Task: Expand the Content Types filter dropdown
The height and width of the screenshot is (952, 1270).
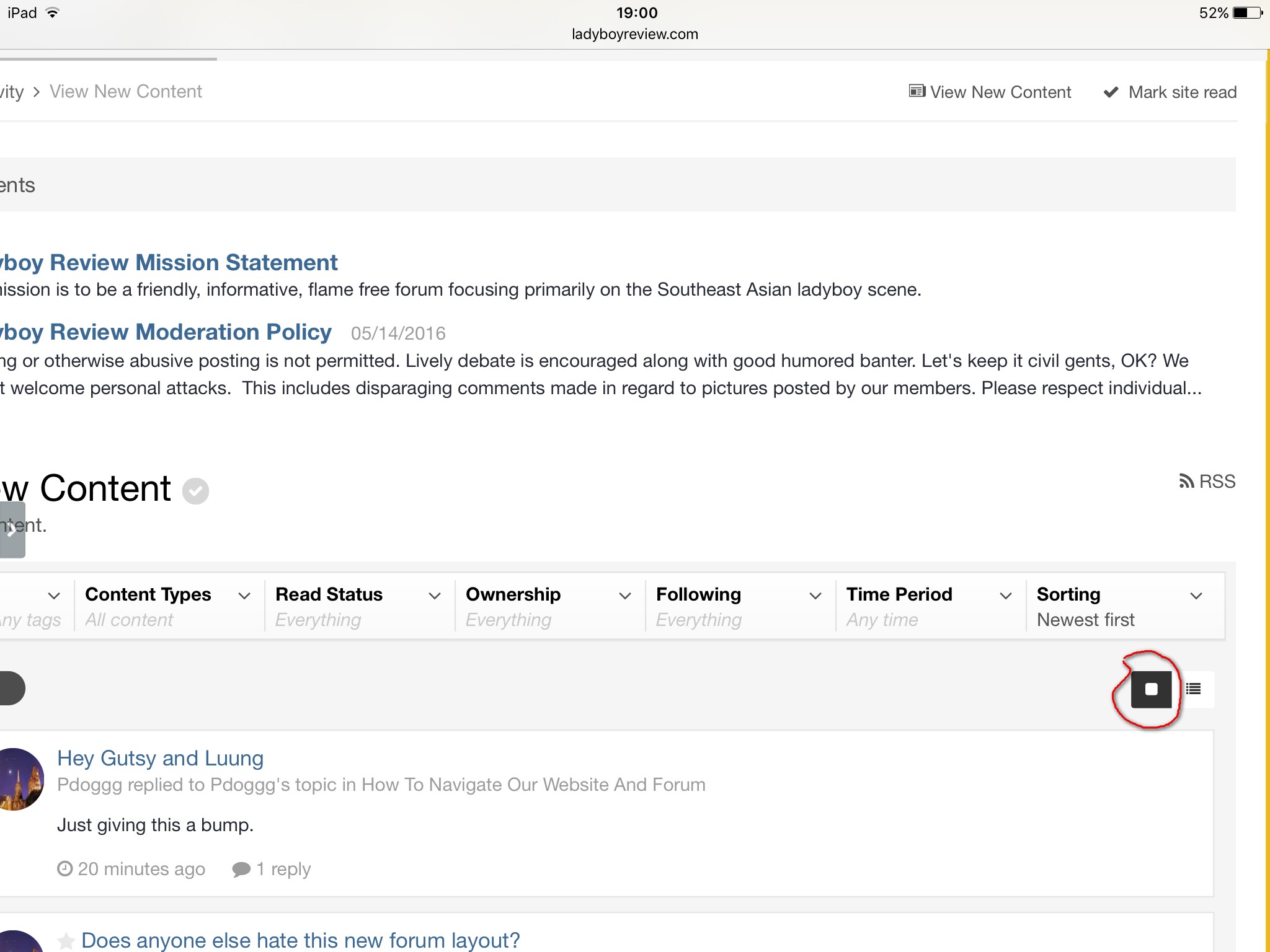Action: click(169, 606)
